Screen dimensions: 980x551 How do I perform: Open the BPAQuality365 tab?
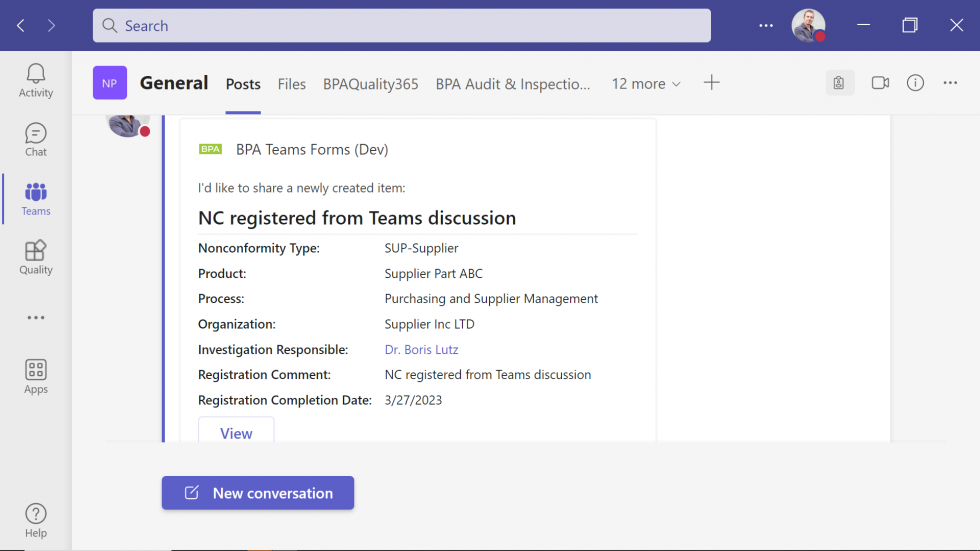(x=370, y=84)
